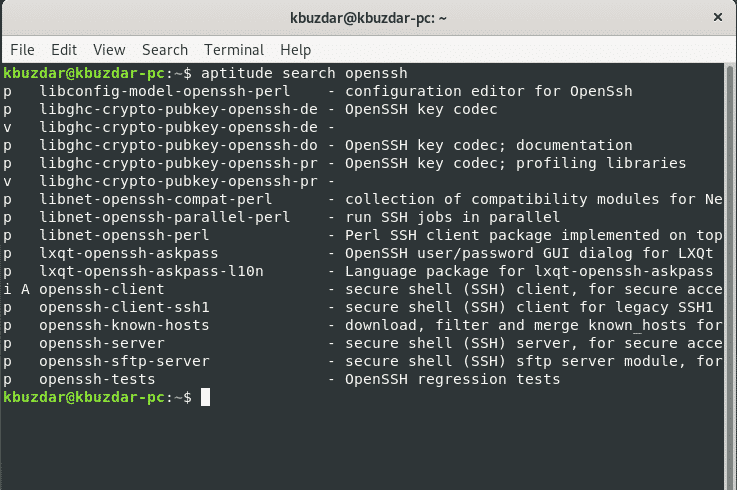The width and height of the screenshot is (737, 490).
Task: Open the File menu
Action: pyautogui.click(x=22, y=49)
